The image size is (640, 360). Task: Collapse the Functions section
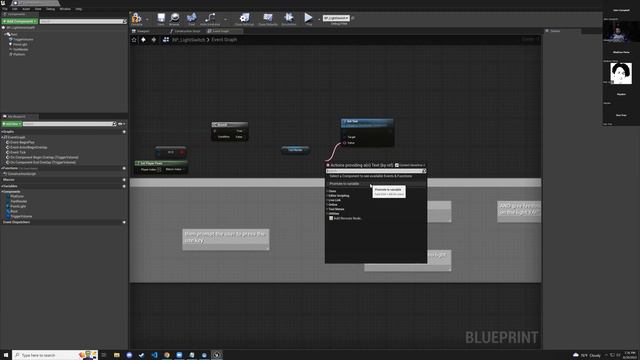pyautogui.click(x=2, y=168)
